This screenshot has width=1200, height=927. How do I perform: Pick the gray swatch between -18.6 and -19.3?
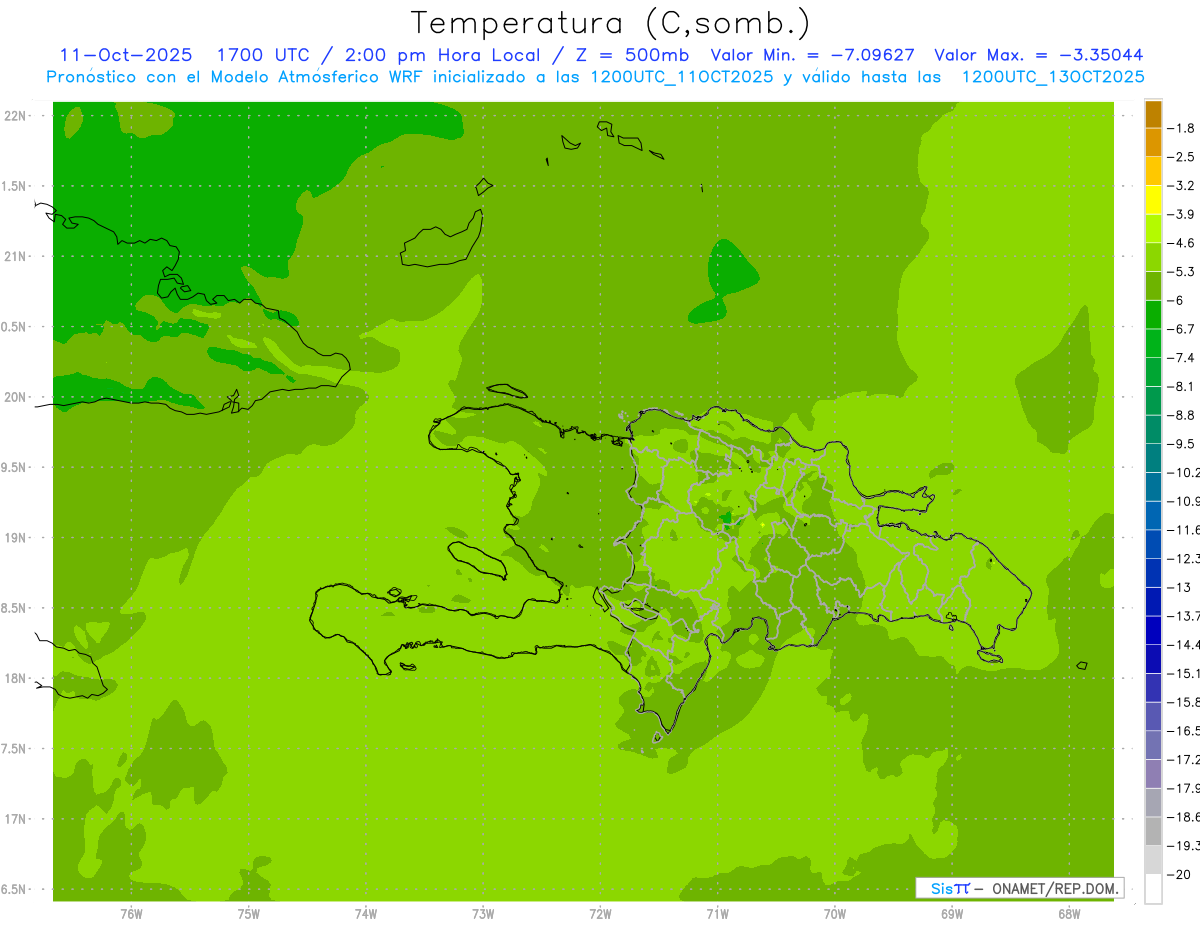click(x=1153, y=831)
